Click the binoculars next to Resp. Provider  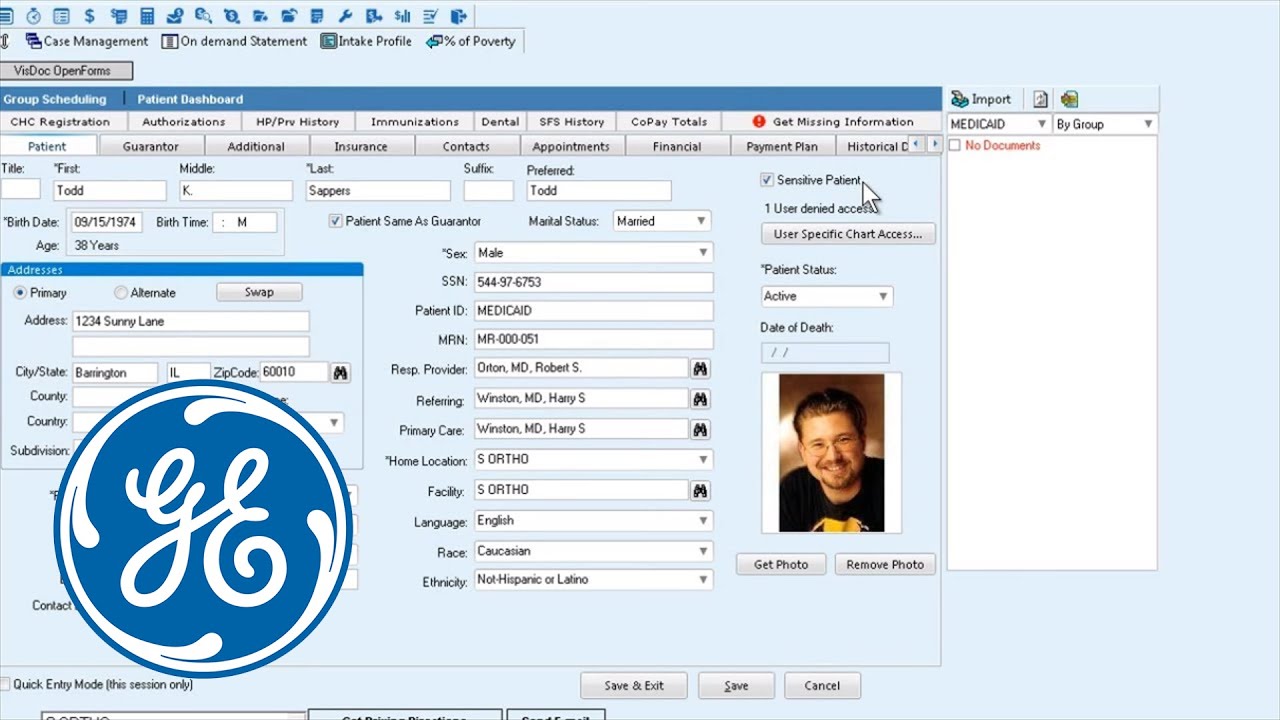[x=700, y=369]
